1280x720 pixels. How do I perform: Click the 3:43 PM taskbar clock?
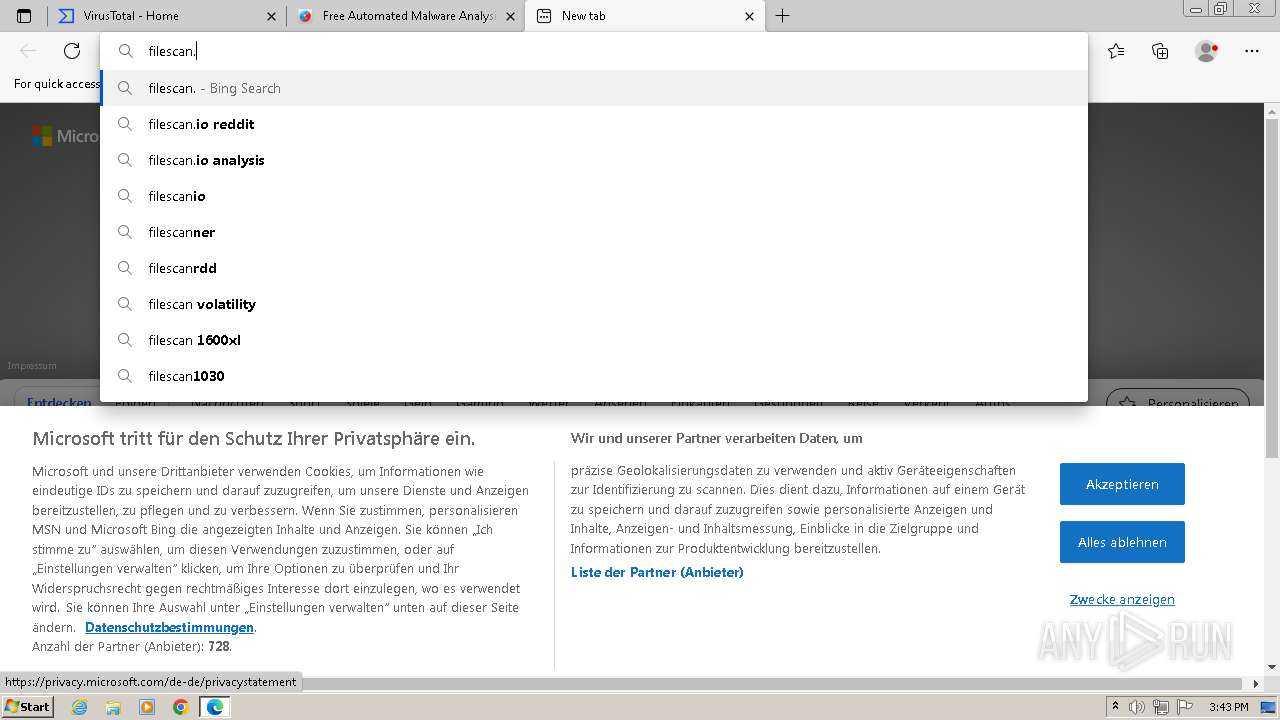click(1228, 707)
